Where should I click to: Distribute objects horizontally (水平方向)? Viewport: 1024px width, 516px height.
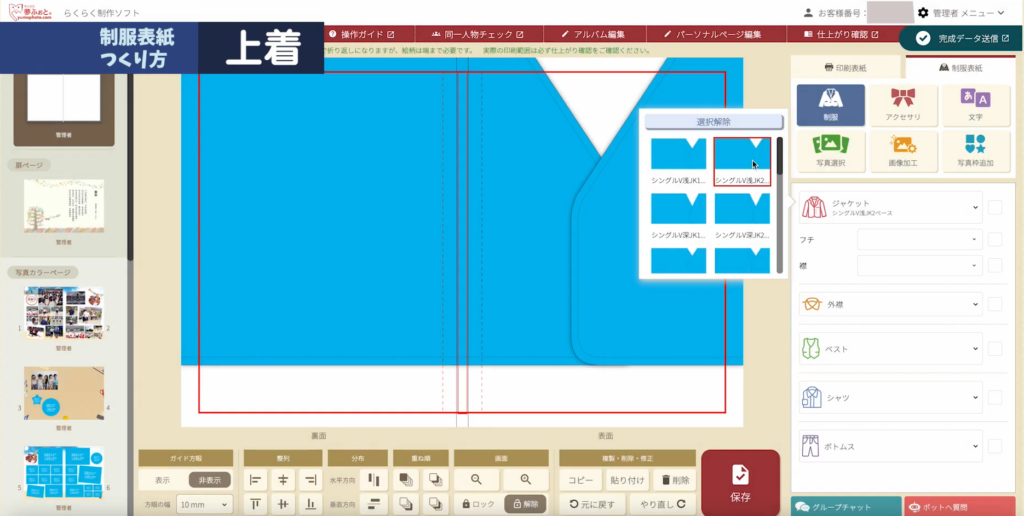pos(373,480)
